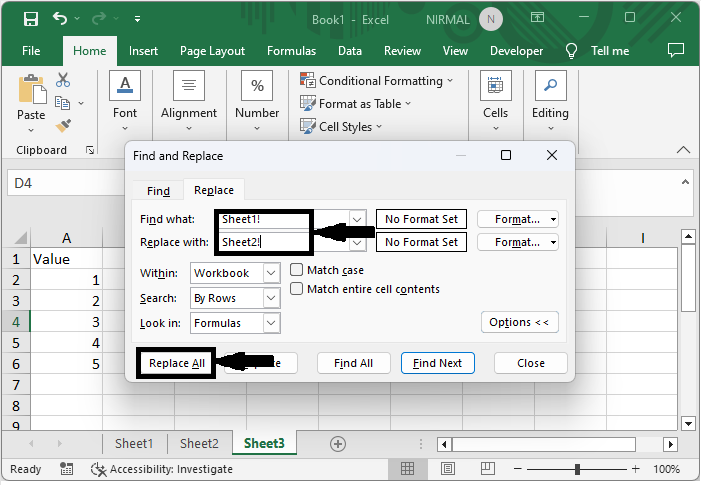Switch to Sheet1 tab

tap(134, 443)
